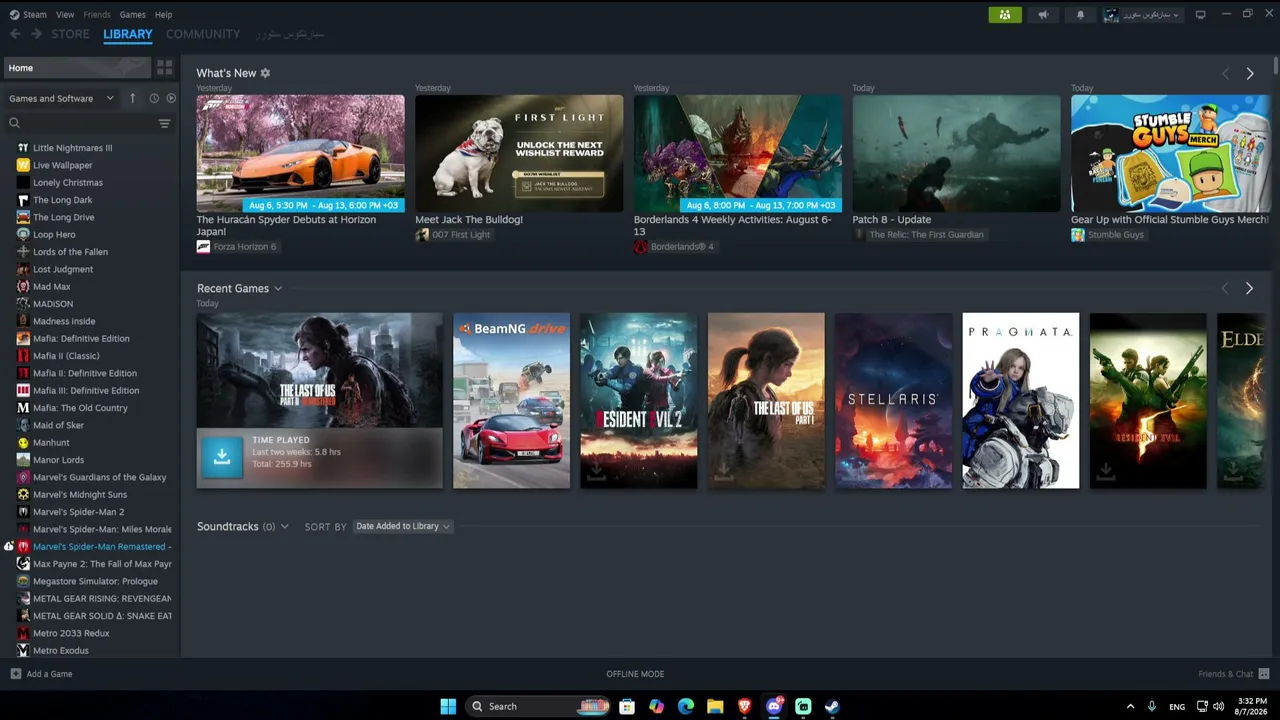Open Discord from the taskbar
Viewport: 1280px width, 720px height.
(773, 706)
